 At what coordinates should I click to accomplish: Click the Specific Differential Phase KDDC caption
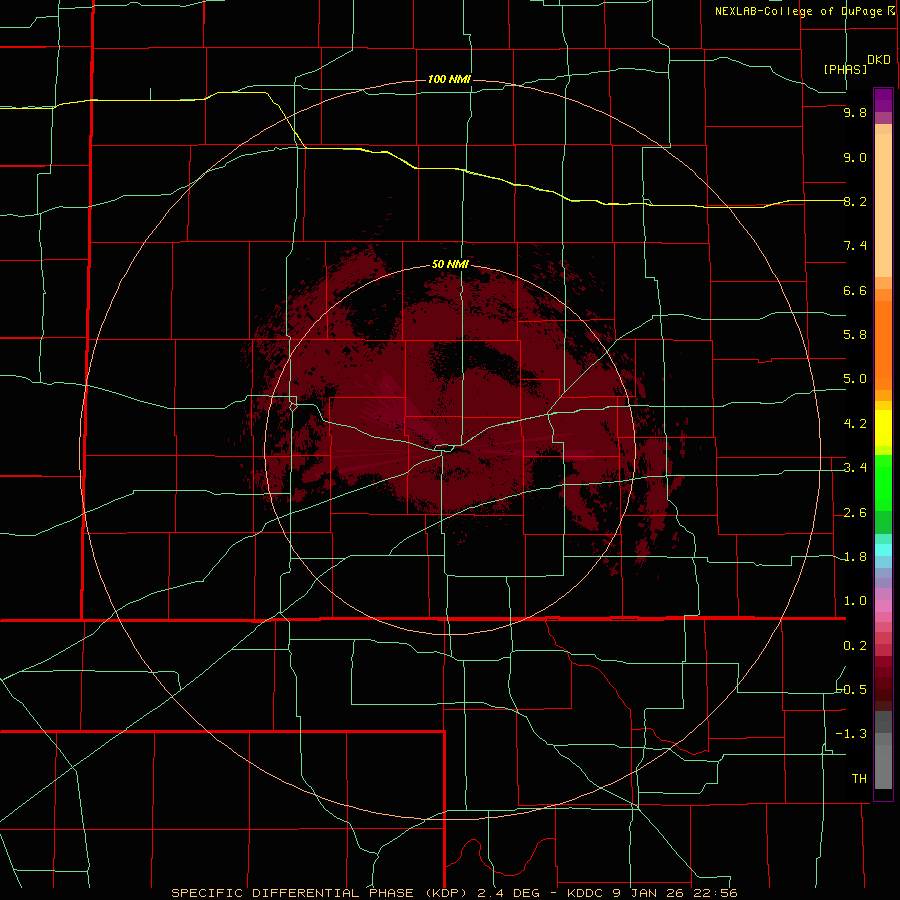tap(454, 893)
